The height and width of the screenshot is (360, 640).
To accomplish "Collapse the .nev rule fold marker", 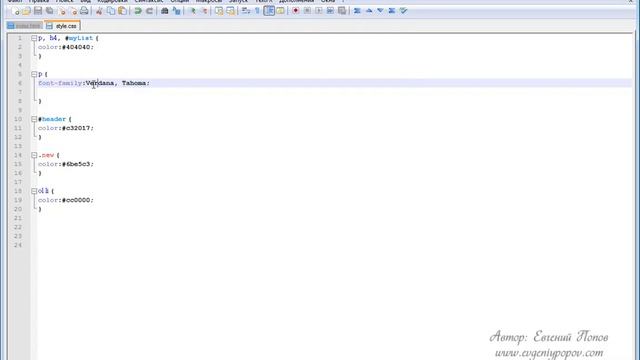I will 34,155.
